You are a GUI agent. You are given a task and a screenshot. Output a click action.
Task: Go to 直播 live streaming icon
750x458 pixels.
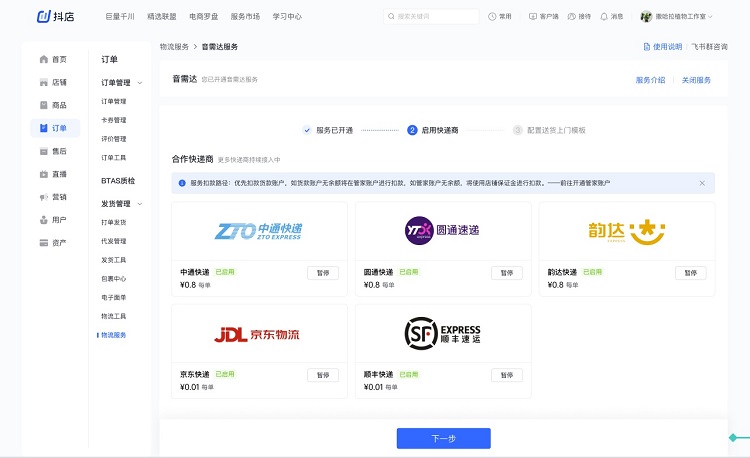tap(43, 174)
